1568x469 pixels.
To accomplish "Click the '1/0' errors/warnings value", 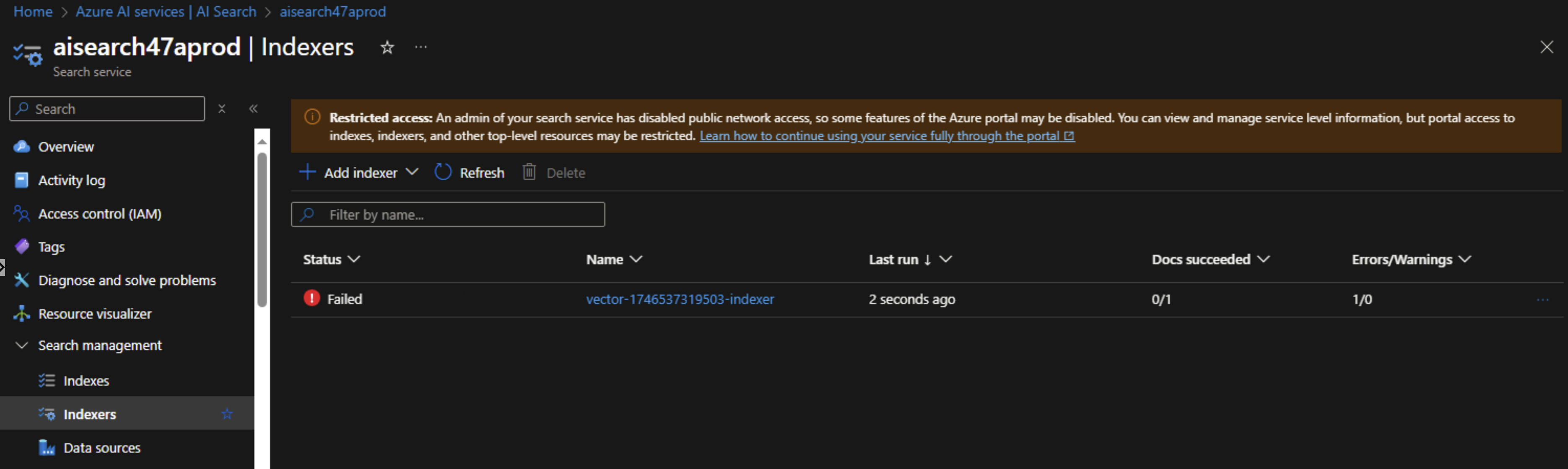I will coord(1362,299).
